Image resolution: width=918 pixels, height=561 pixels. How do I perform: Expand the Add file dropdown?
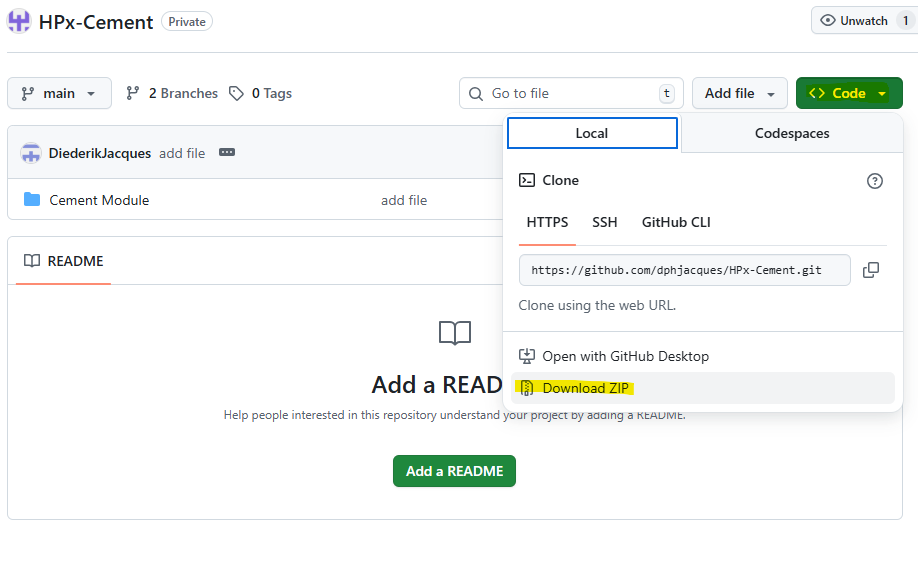coord(739,93)
